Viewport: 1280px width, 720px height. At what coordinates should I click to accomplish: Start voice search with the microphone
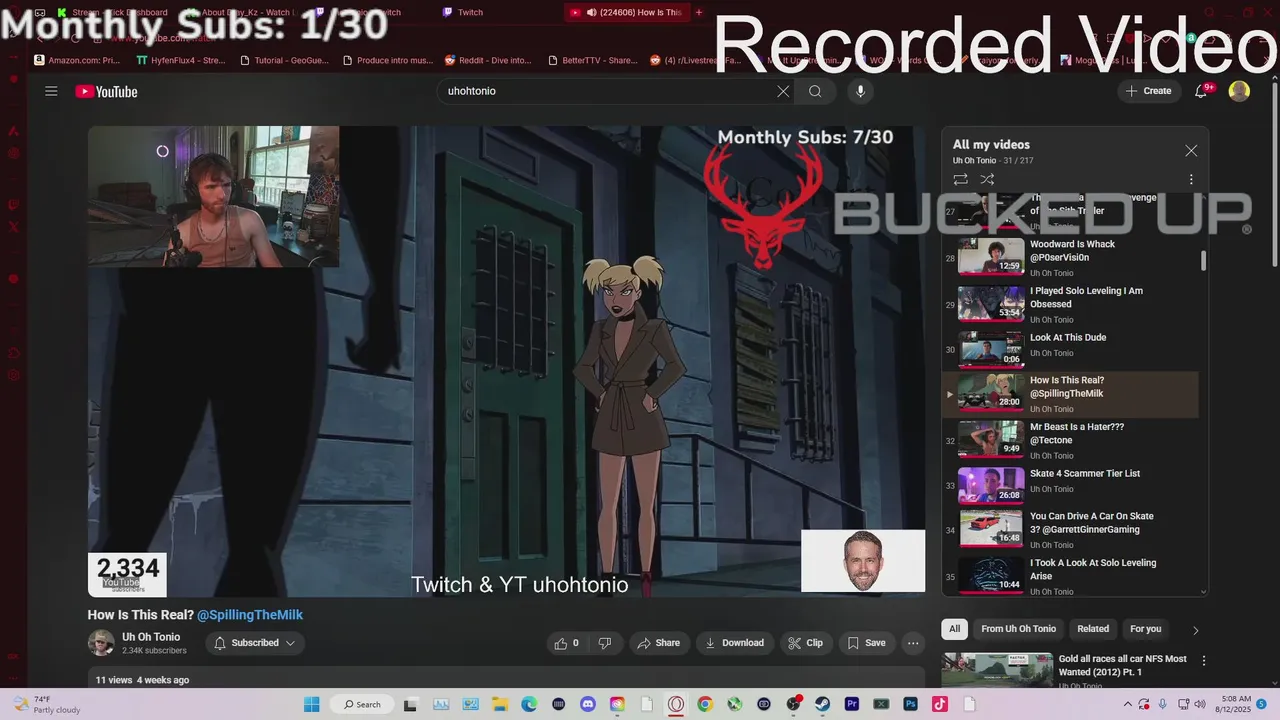tap(860, 91)
